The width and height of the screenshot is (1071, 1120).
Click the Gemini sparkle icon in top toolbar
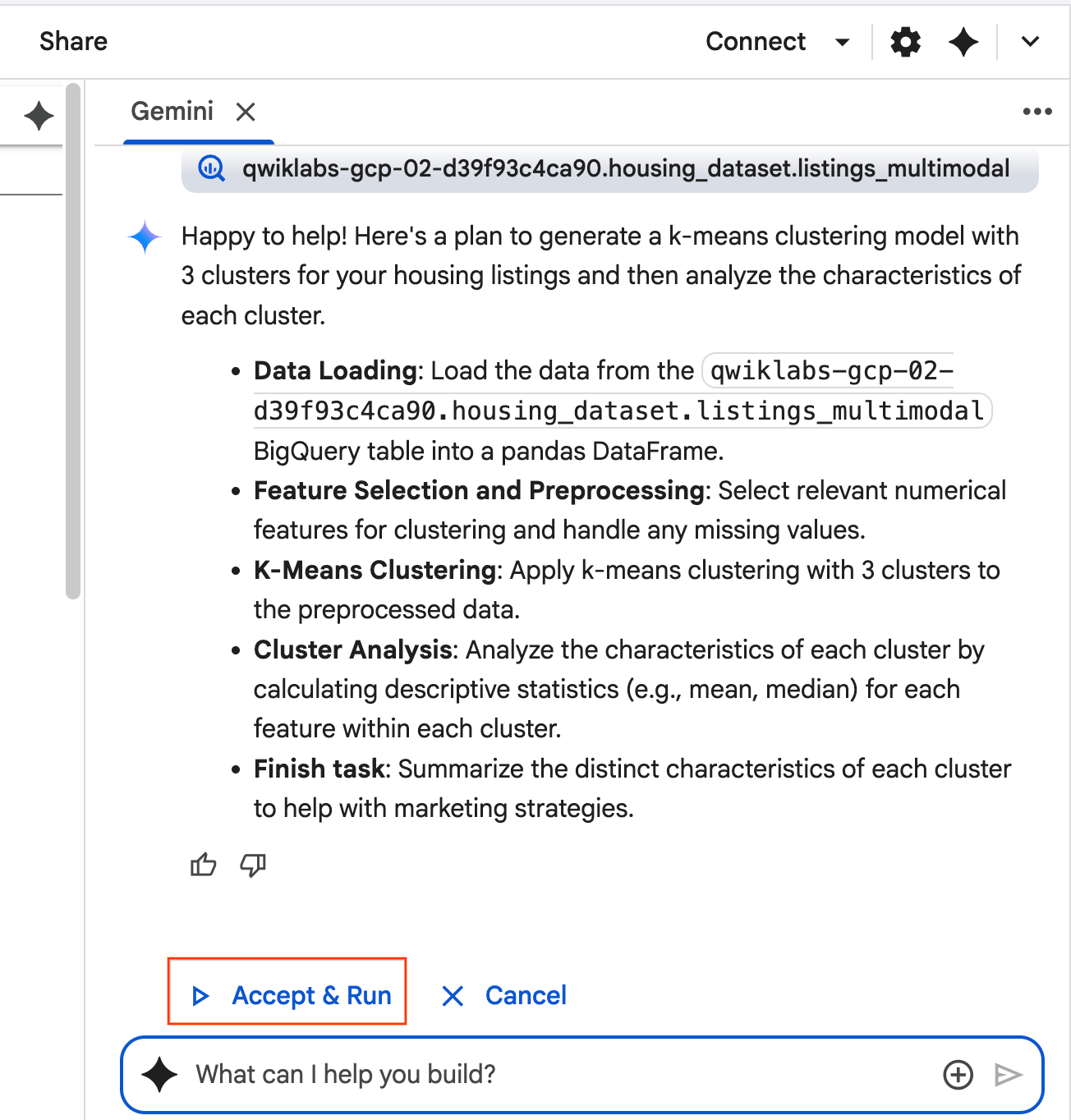(x=963, y=42)
